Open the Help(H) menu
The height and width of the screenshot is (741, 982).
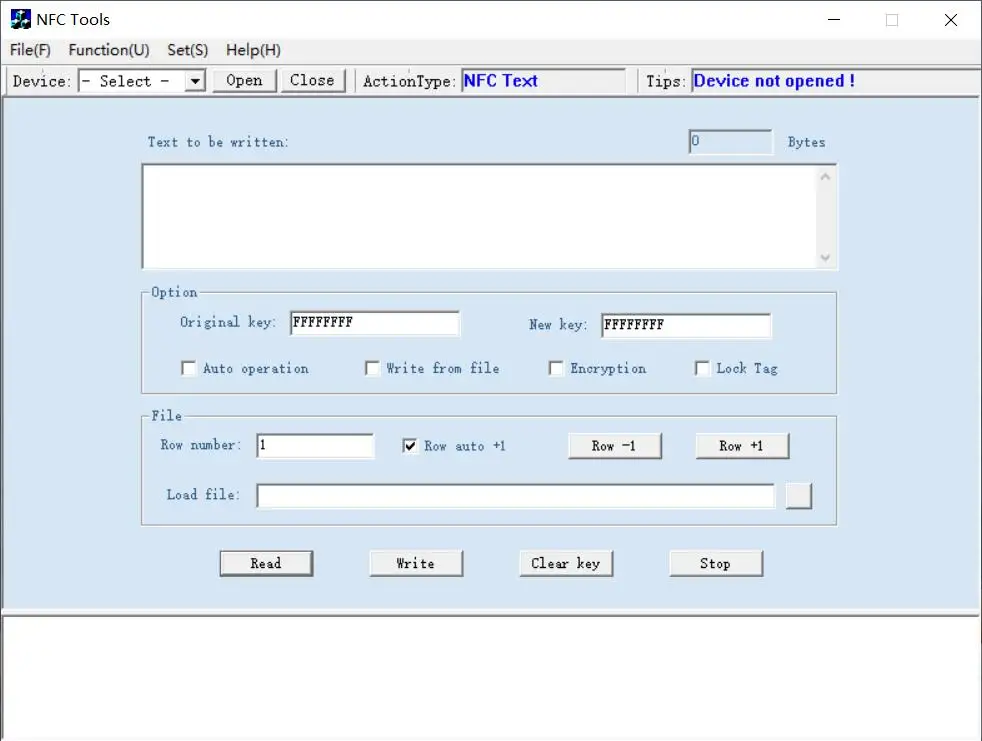point(253,50)
